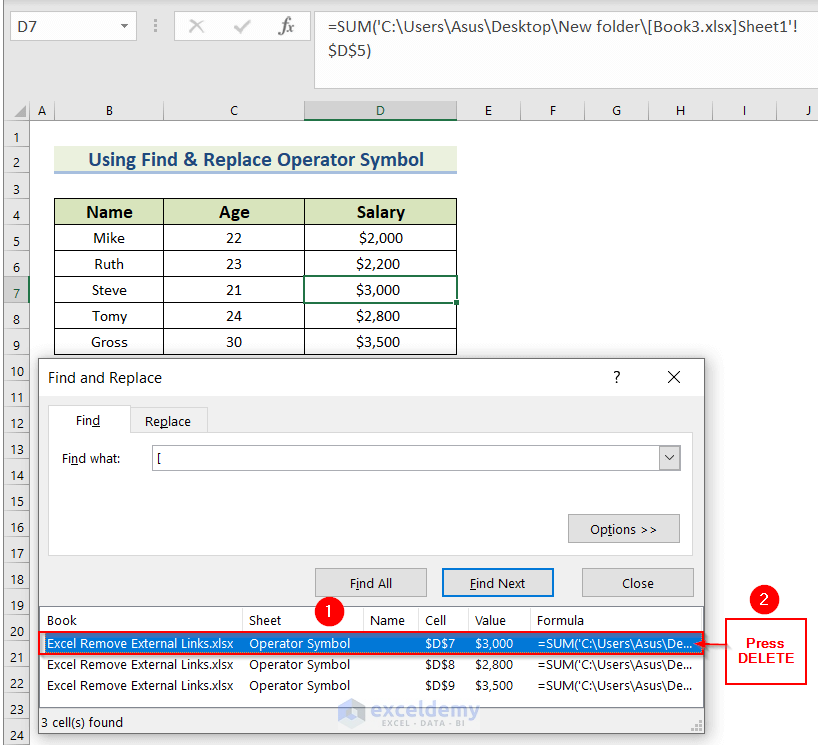Expand search options with Options >> button
This screenshot has height=745, width=818.
(623, 529)
